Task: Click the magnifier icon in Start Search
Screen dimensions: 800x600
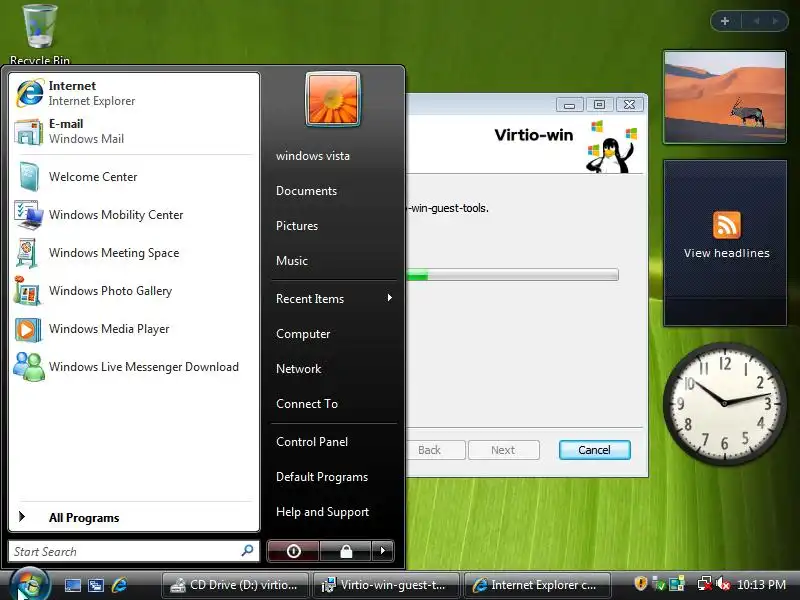Action: [x=247, y=551]
